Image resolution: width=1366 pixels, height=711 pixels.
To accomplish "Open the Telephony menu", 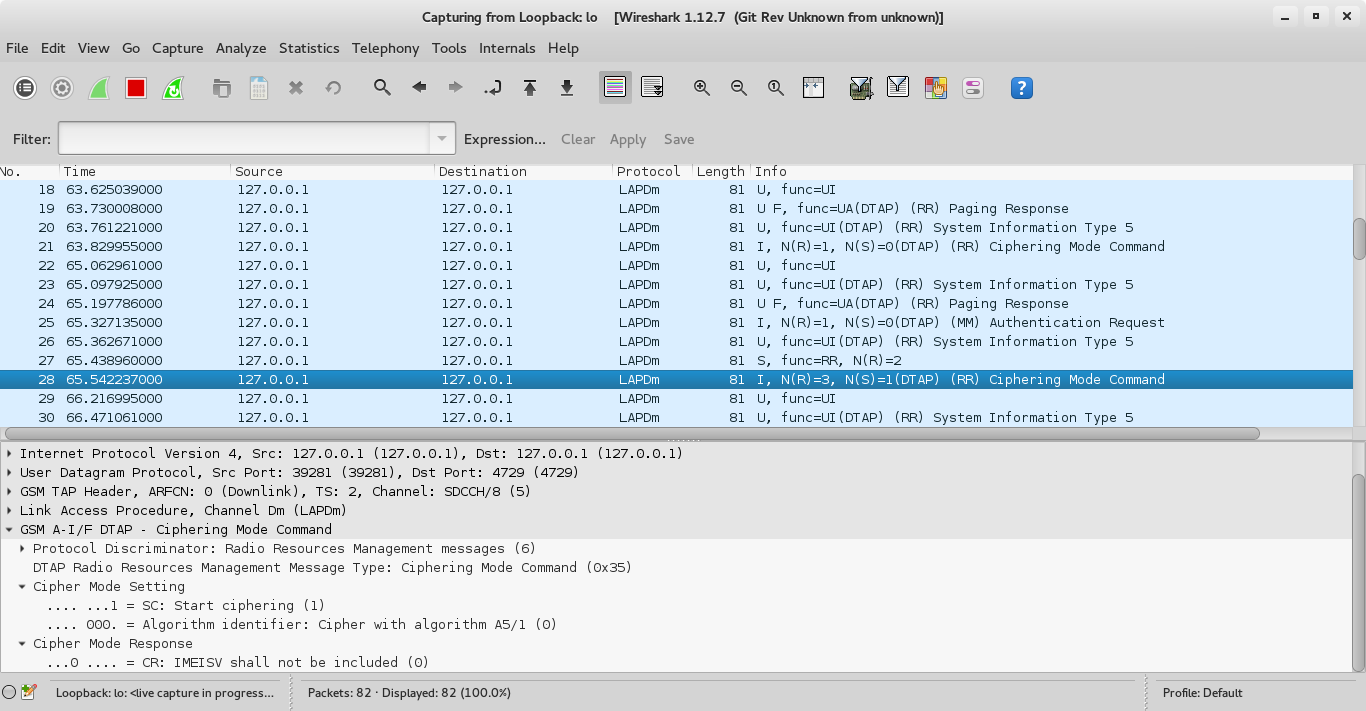I will click(x=385, y=48).
